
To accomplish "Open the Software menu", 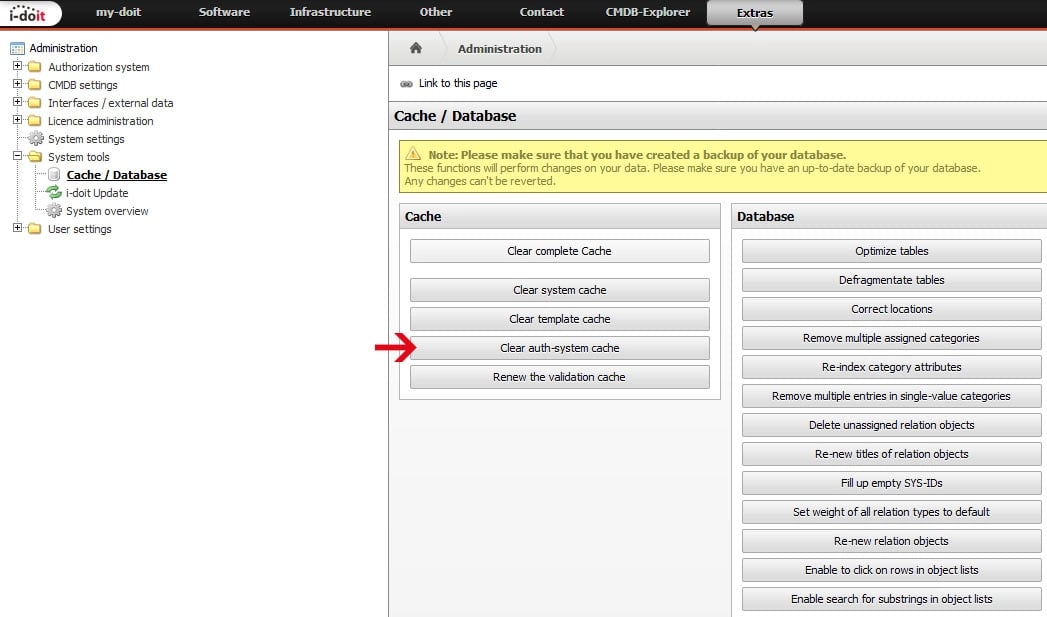I will [224, 12].
